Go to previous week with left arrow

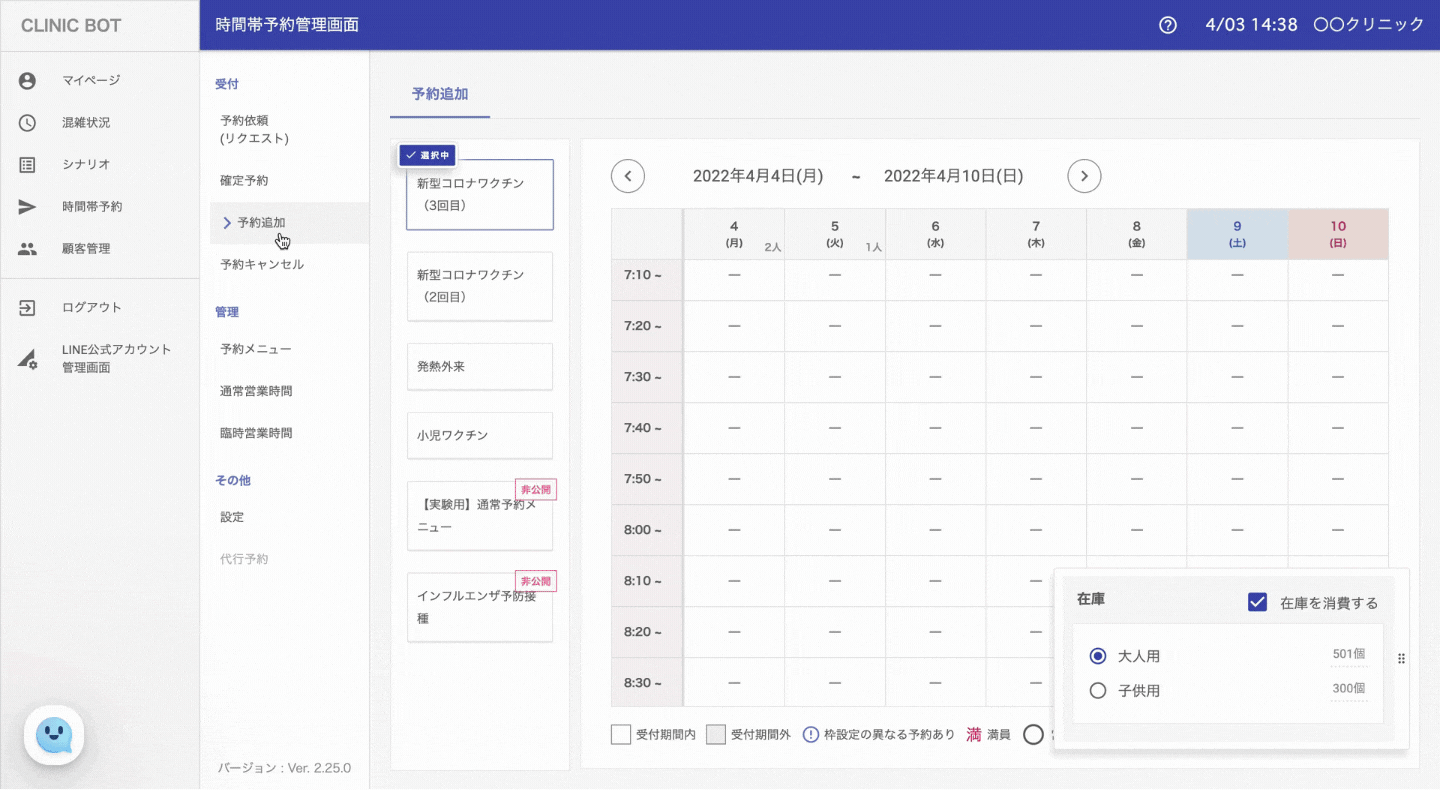[628, 176]
